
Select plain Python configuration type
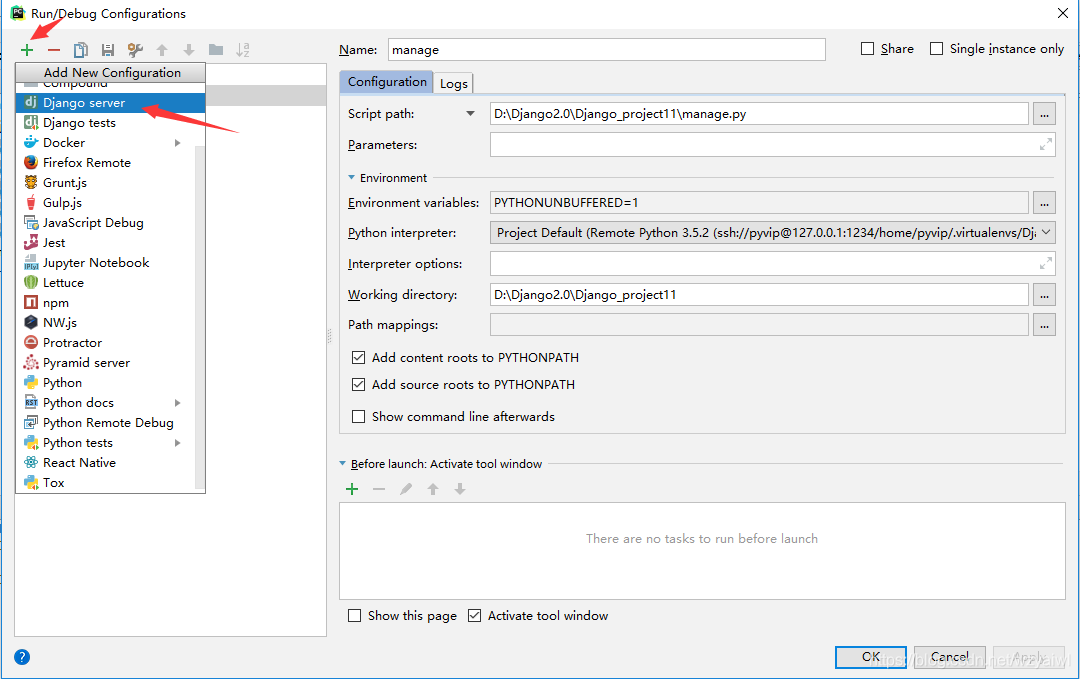tap(105, 382)
